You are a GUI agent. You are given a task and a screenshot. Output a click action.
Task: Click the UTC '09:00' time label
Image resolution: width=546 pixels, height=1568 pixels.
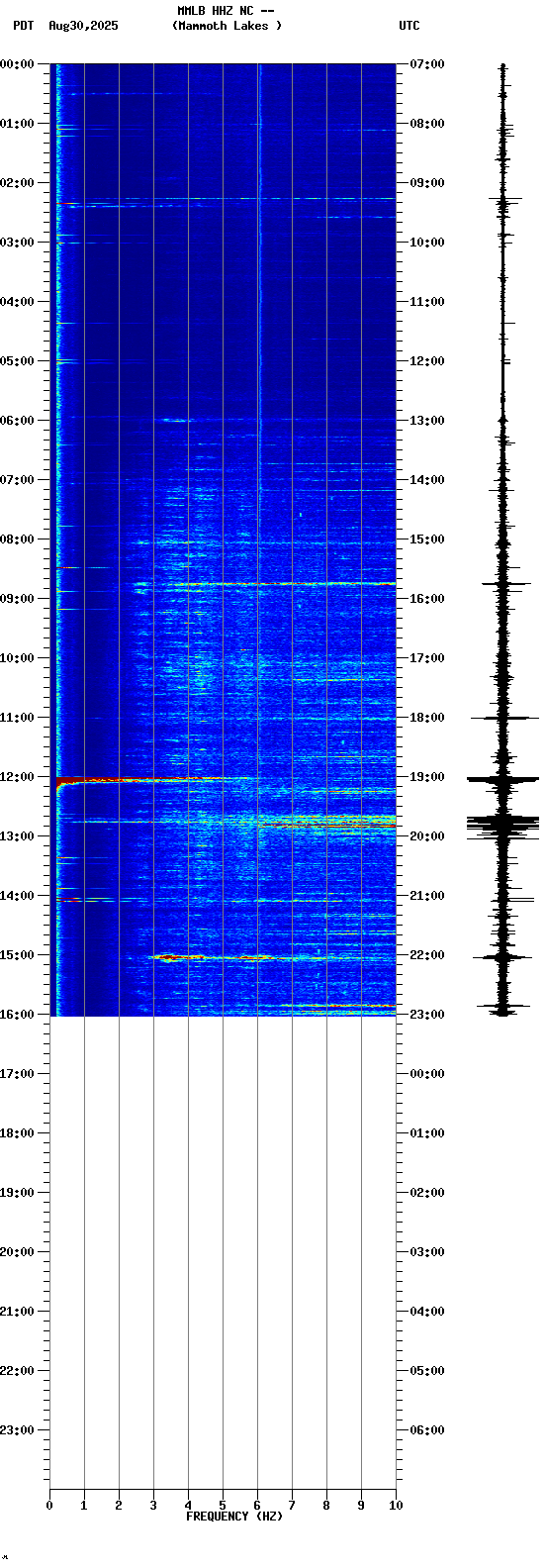coord(427,183)
